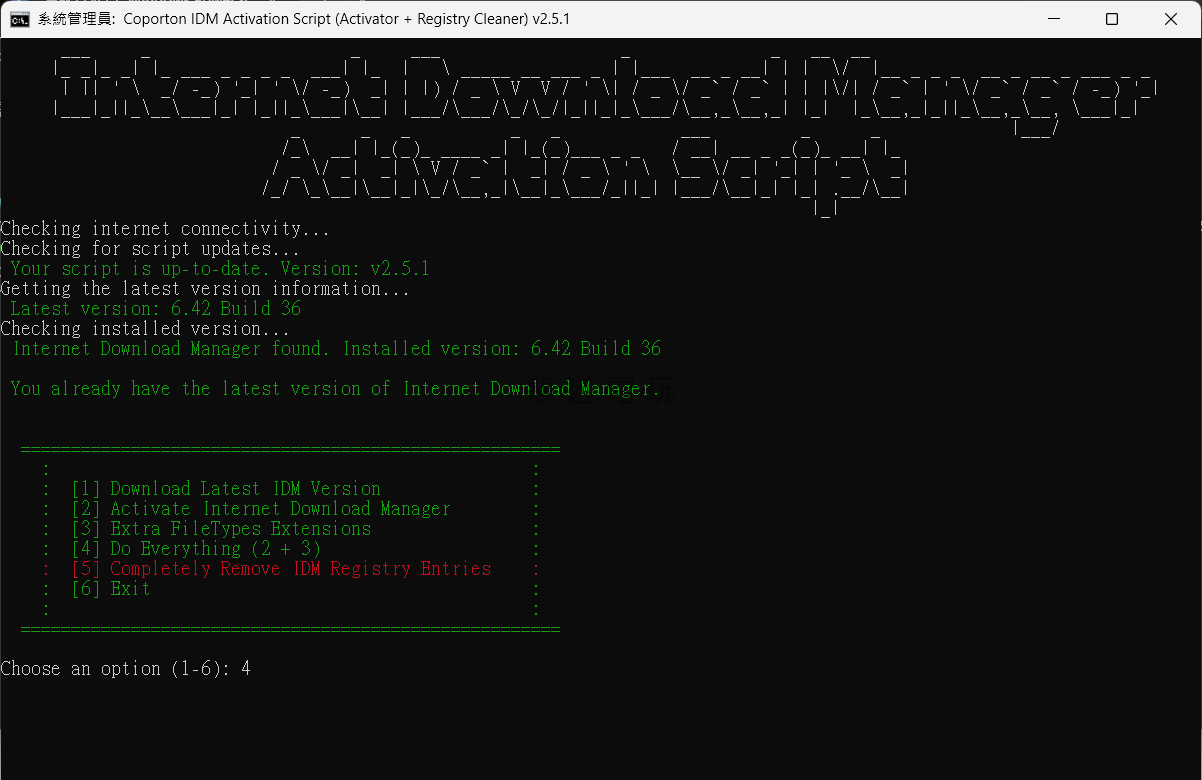Viewport: 1202px width, 780px height.
Task: Click the "Checking installed version..." line
Action: tap(145, 329)
